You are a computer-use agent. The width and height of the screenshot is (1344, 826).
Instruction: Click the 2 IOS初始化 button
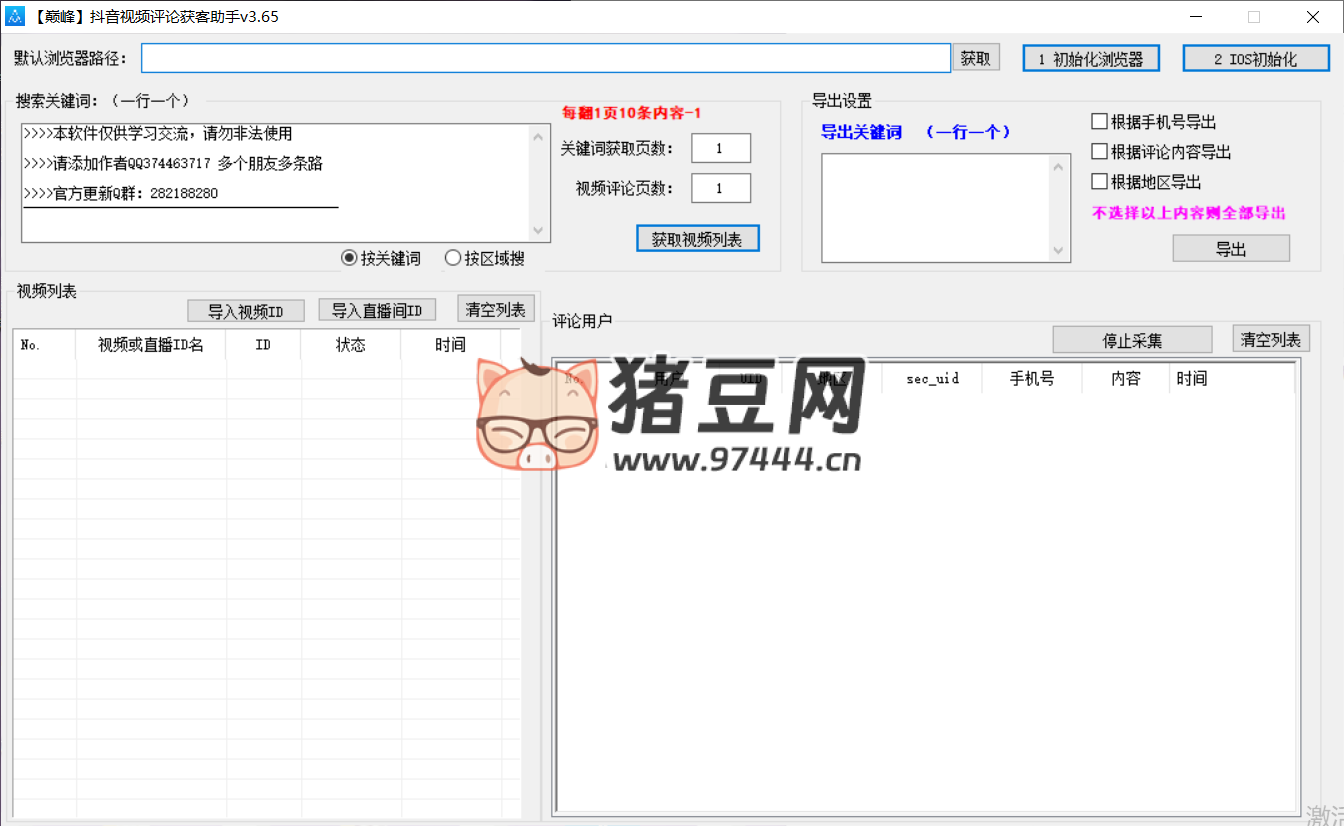[x=1255, y=59]
